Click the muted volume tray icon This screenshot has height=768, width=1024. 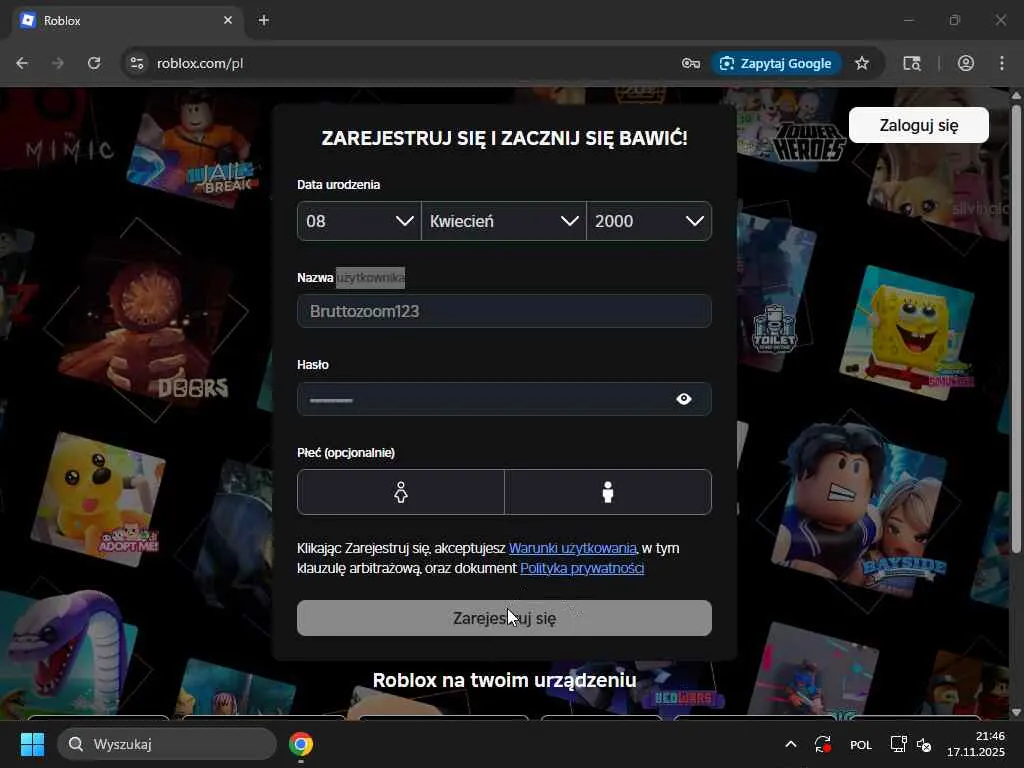[924, 744]
